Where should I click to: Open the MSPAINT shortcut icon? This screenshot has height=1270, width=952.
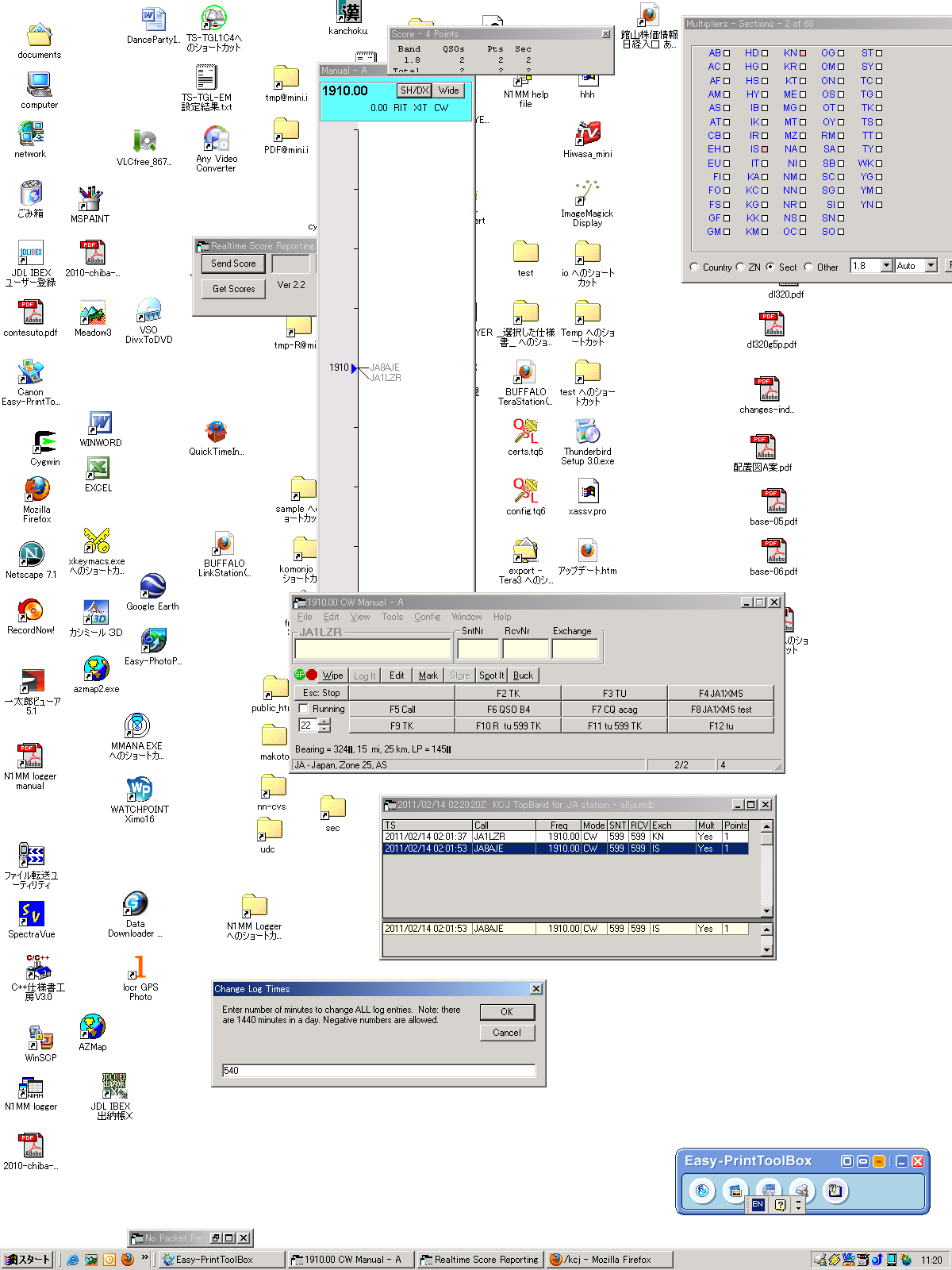point(90,198)
